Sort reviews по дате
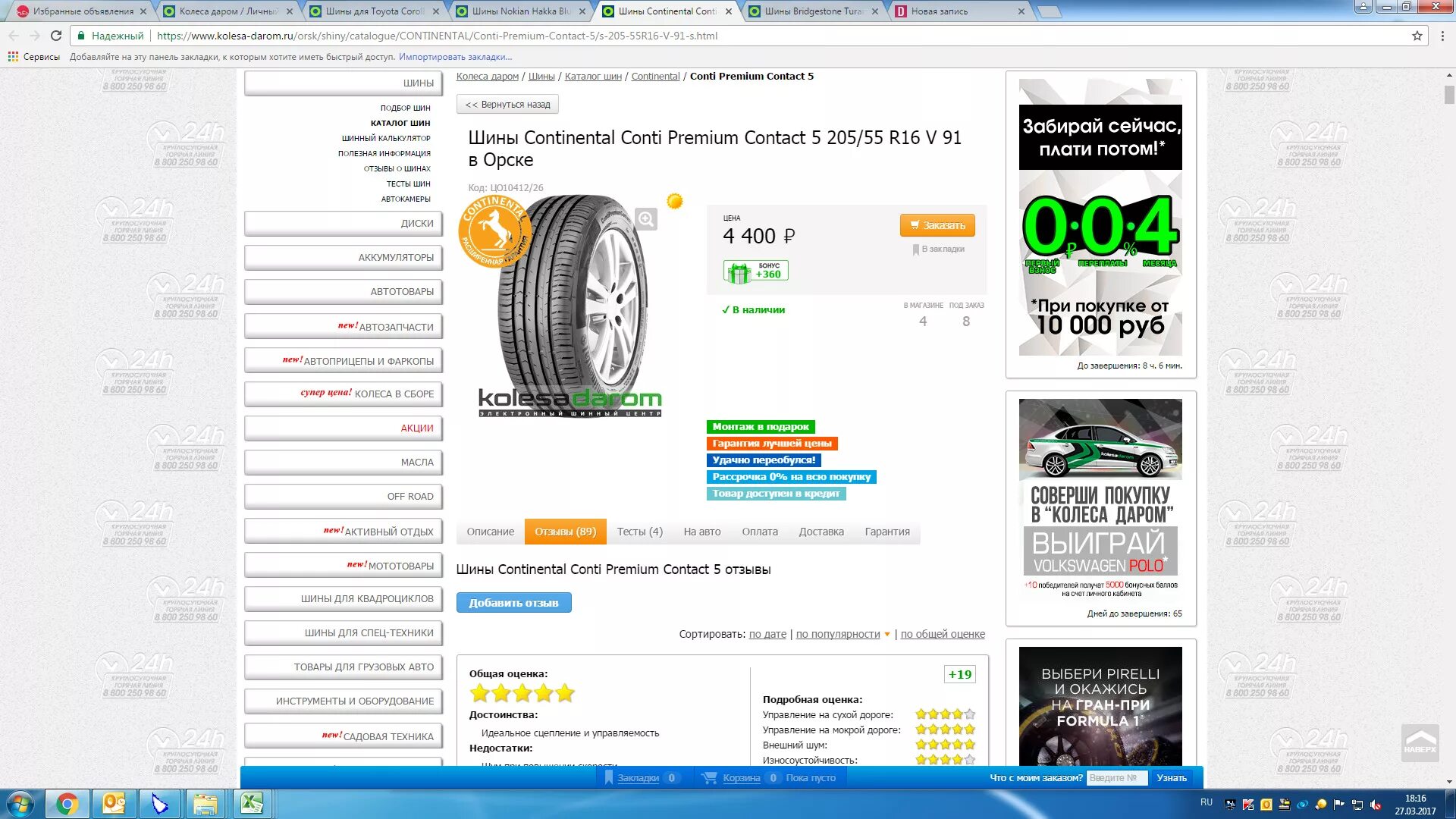 [x=767, y=634]
